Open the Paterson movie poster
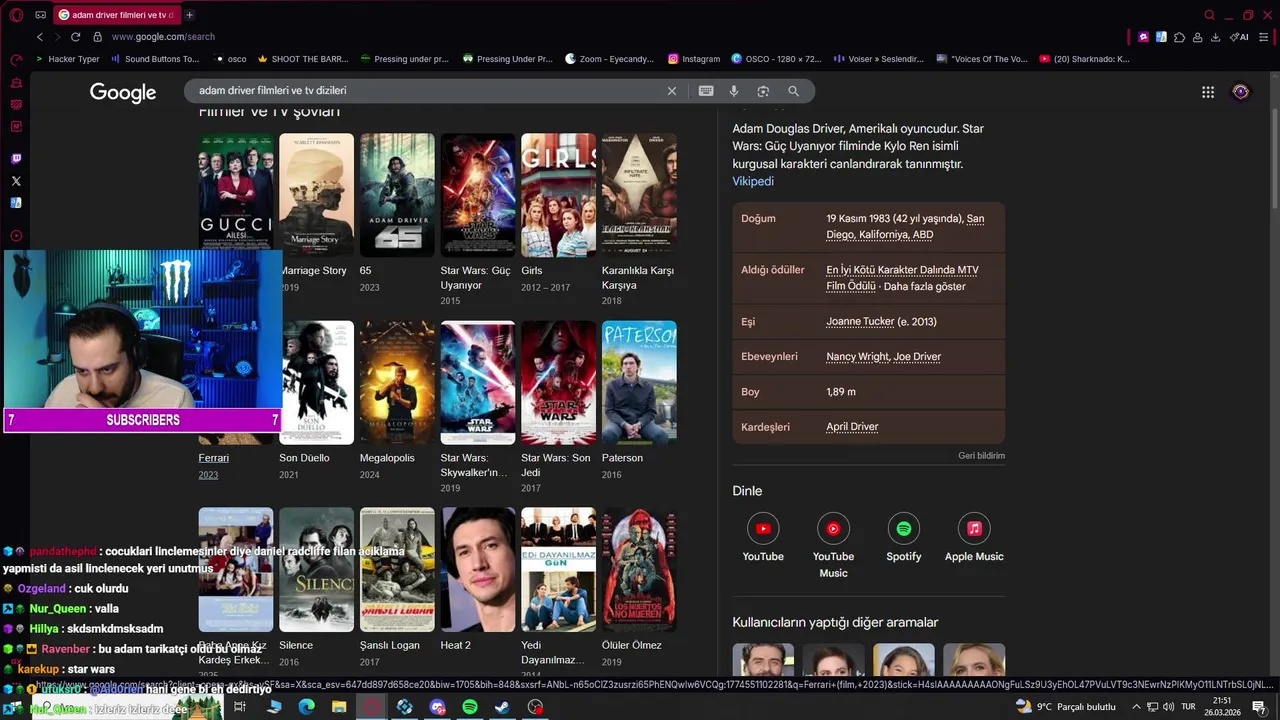This screenshot has height=720, width=1280. click(639, 382)
